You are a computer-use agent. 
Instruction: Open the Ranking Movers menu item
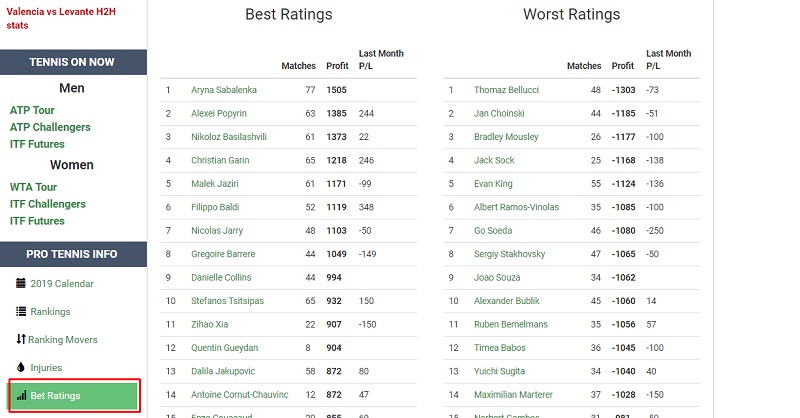pyautogui.click(x=64, y=339)
